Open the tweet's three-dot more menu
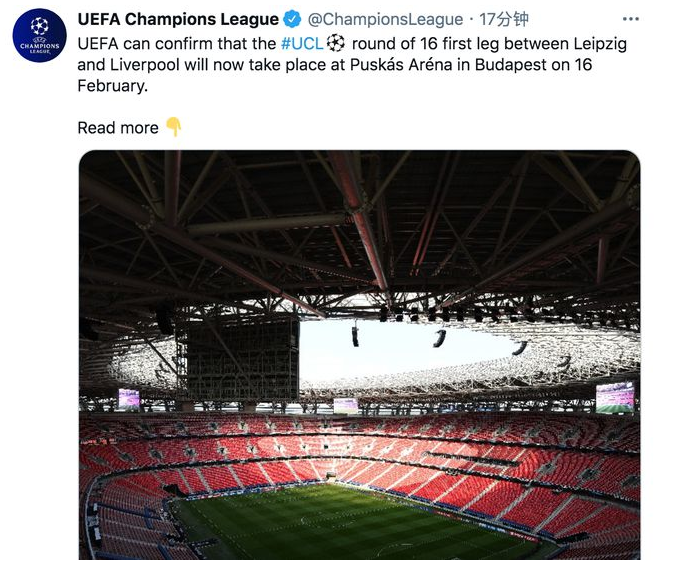Screen dimensions: 674x562 click(x=630, y=19)
